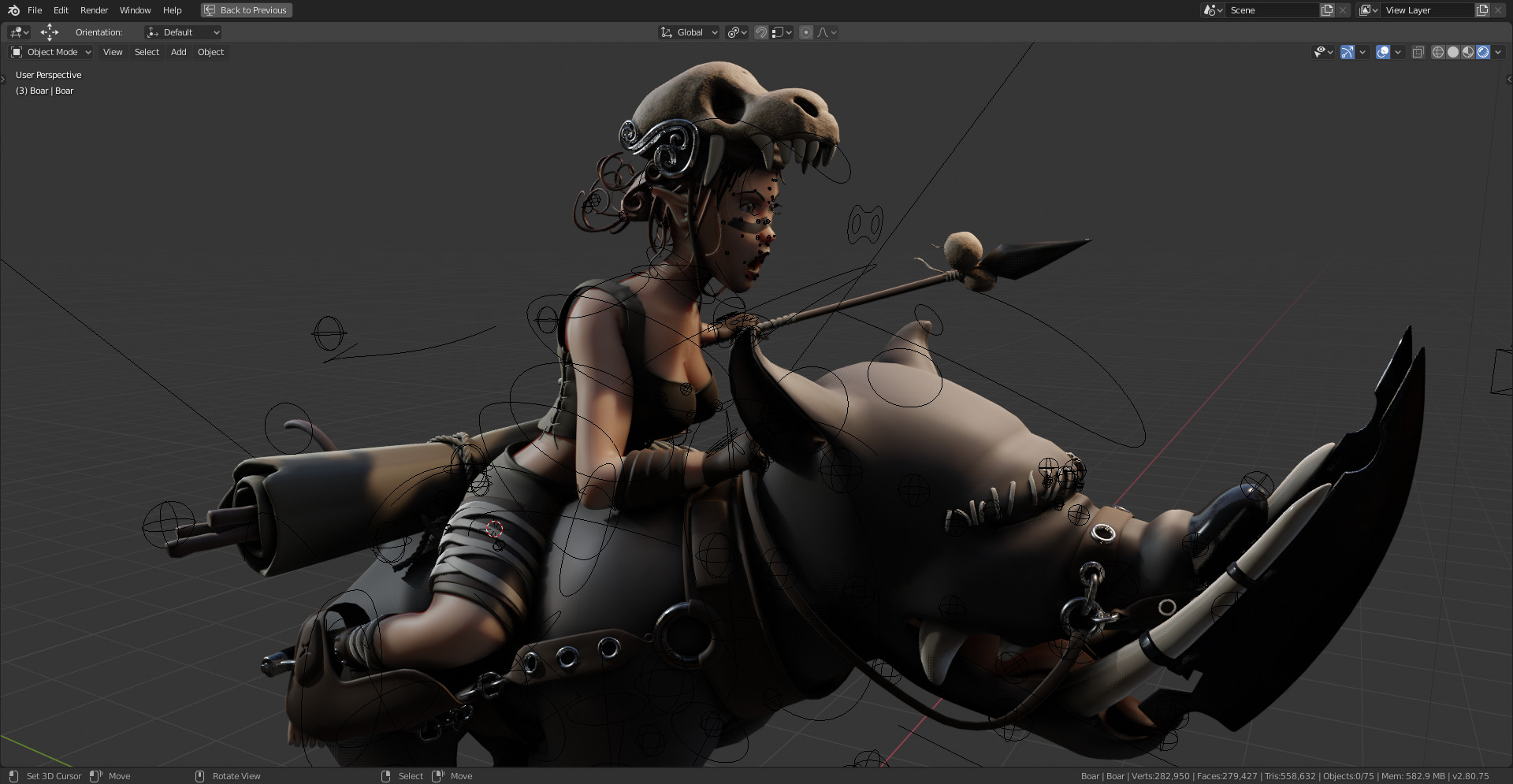This screenshot has width=1513, height=784.
Task: Toggle viewport overlays button
Action: 1383,52
